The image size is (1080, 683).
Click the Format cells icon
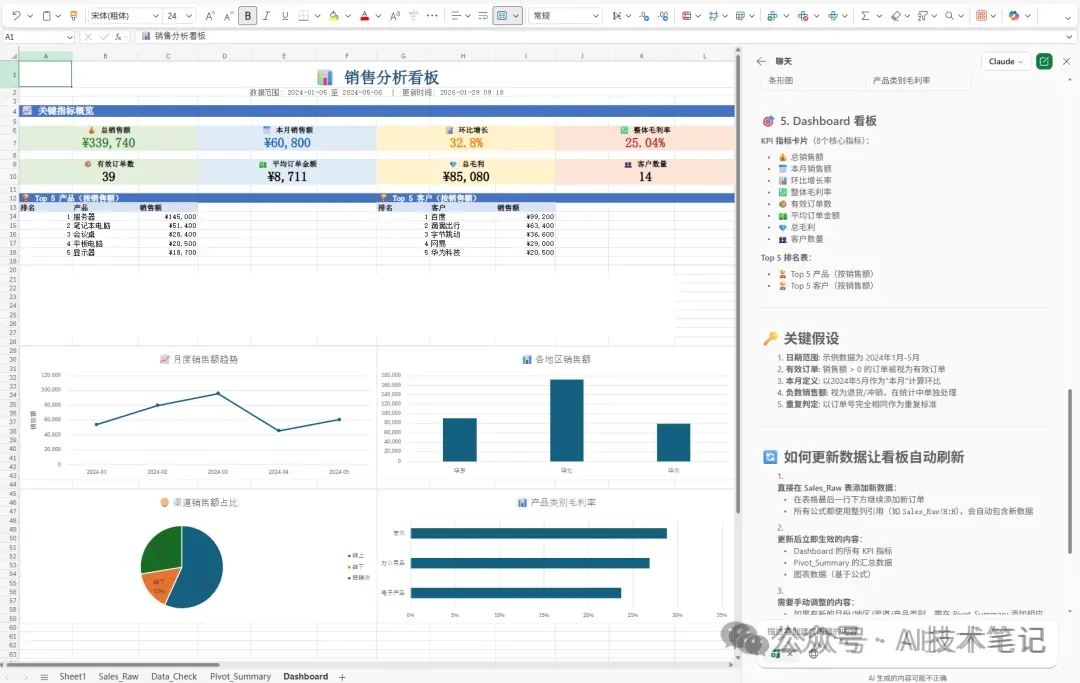click(x=833, y=15)
